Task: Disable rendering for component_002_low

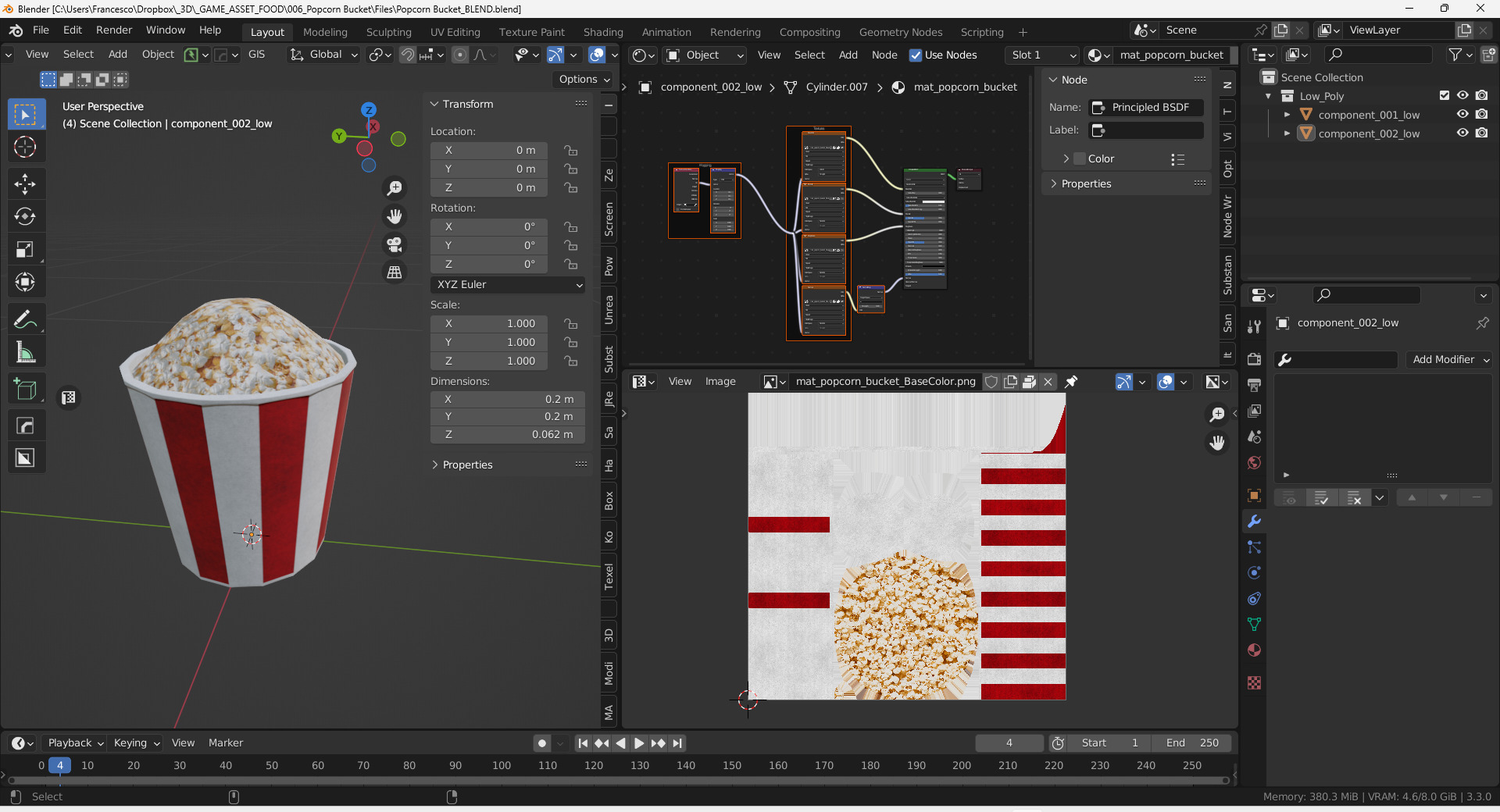Action: coord(1481,134)
